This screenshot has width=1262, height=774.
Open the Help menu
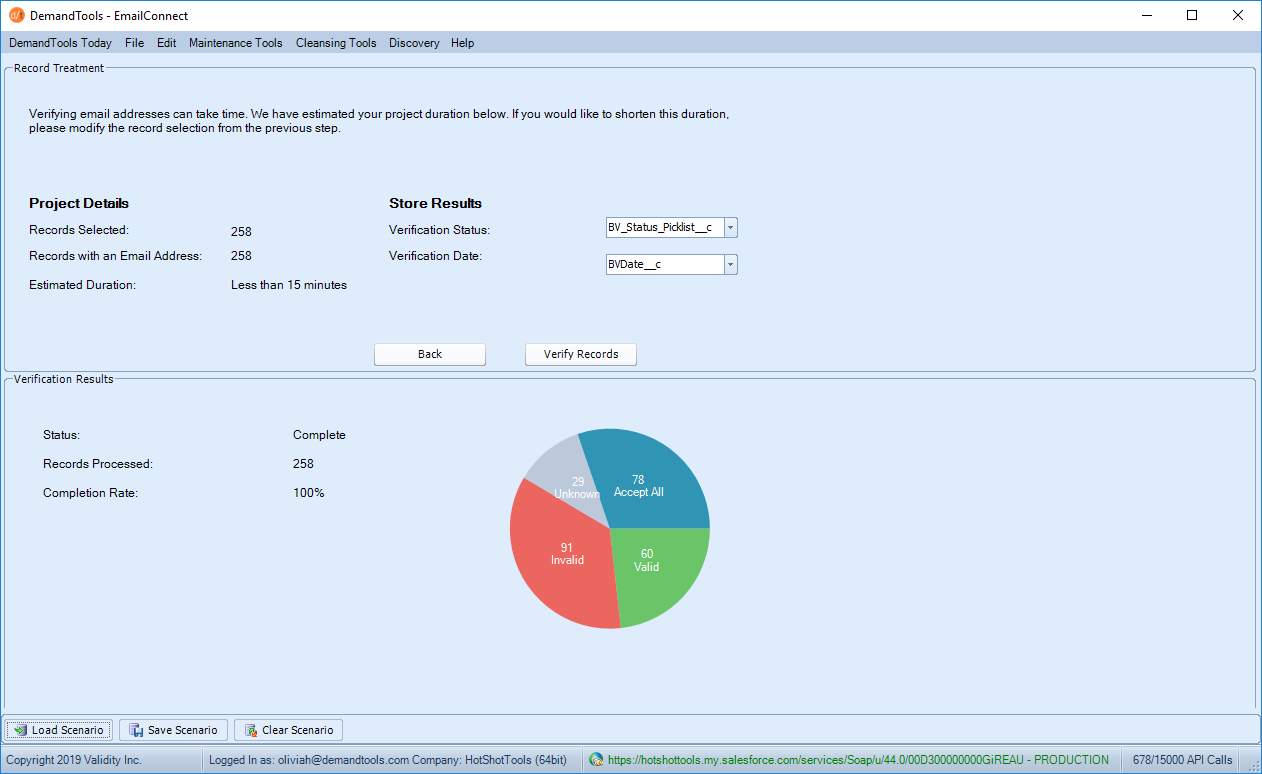[462, 43]
